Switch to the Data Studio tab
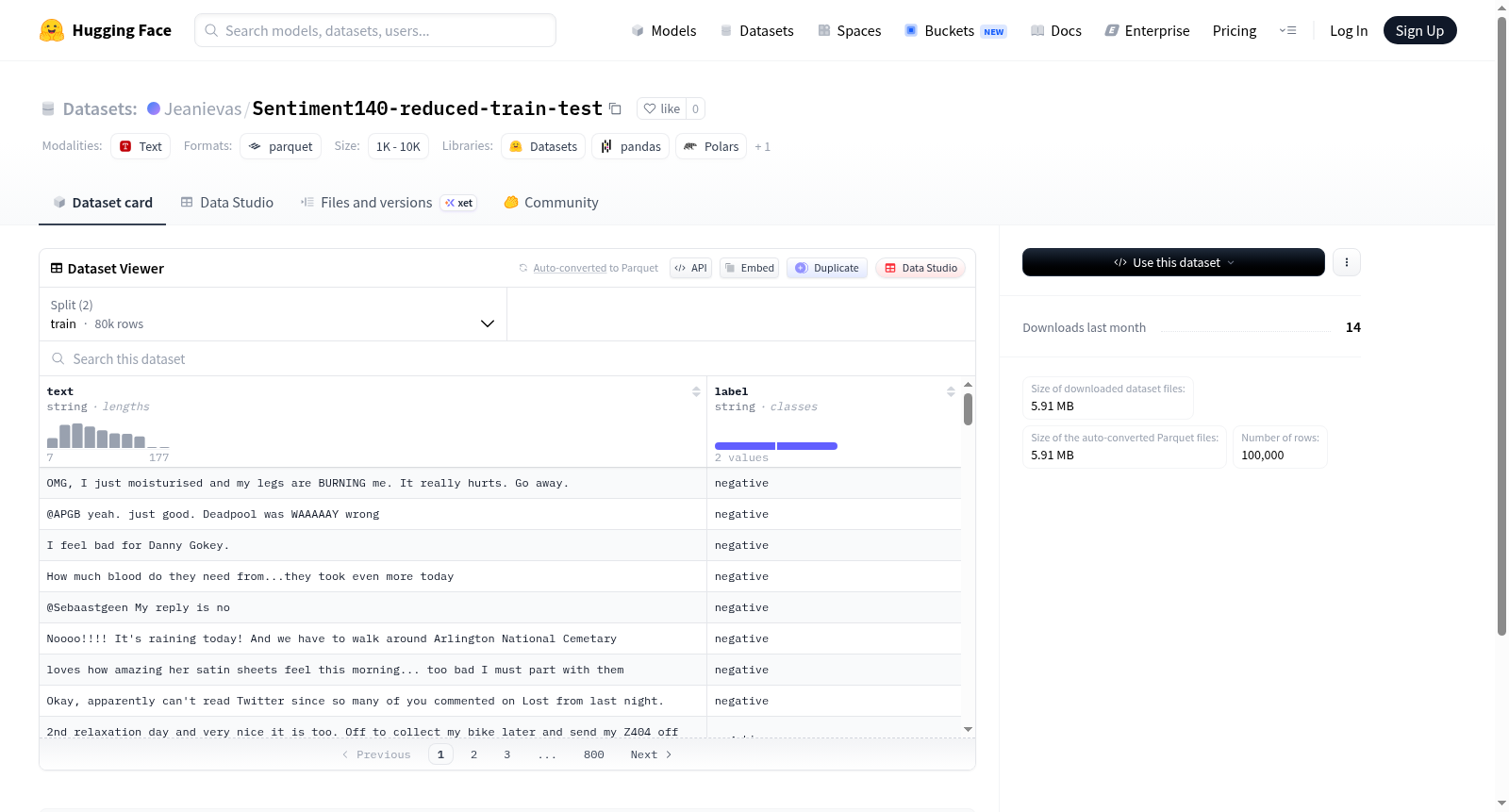 pyautogui.click(x=227, y=202)
